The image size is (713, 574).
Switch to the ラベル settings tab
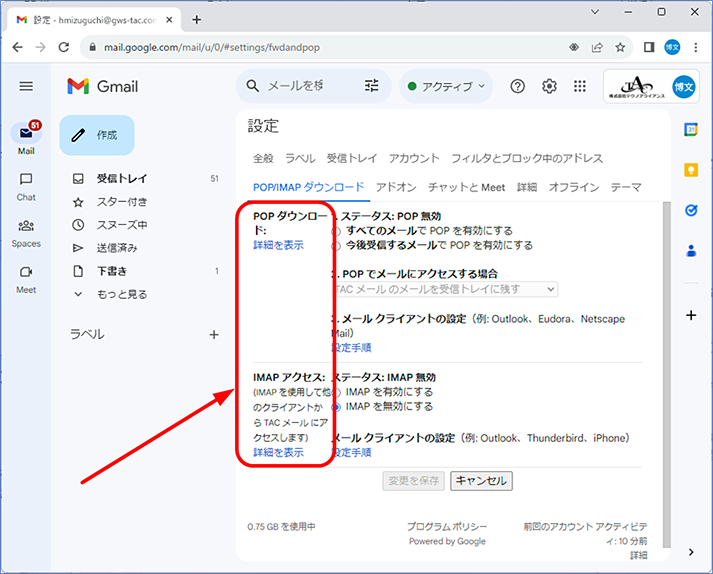pos(300,158)
